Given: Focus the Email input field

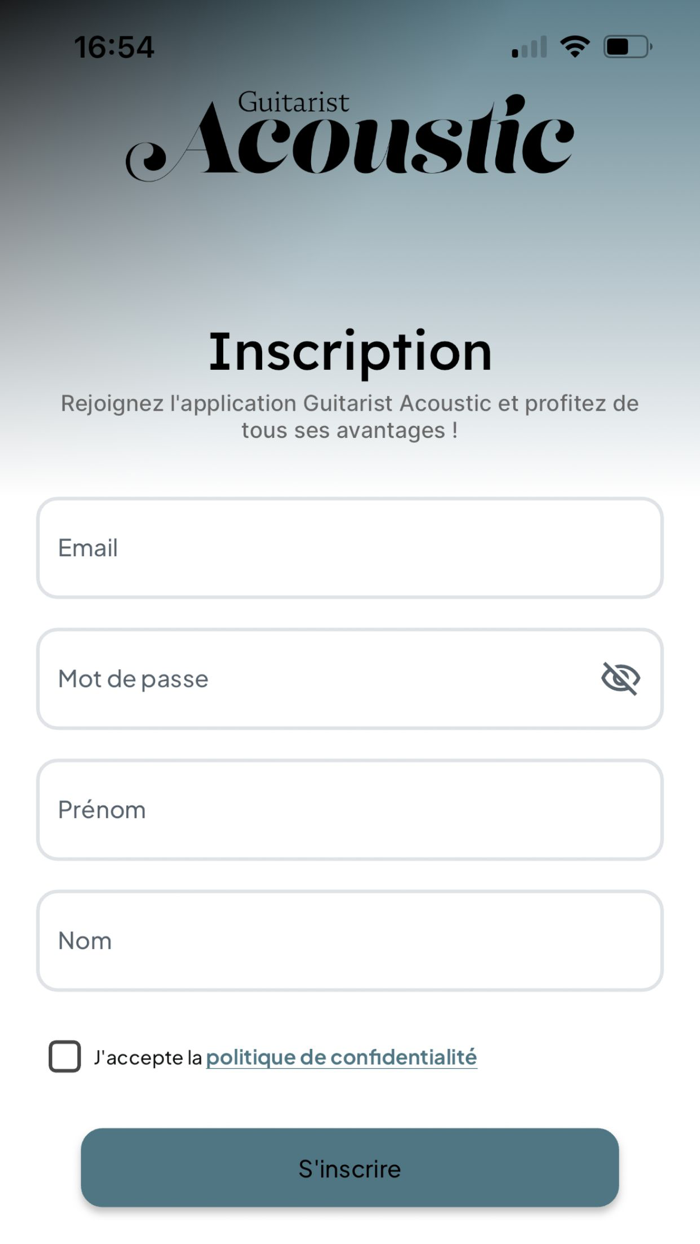Looking at the screenshot, I should [x=349, y=548].
